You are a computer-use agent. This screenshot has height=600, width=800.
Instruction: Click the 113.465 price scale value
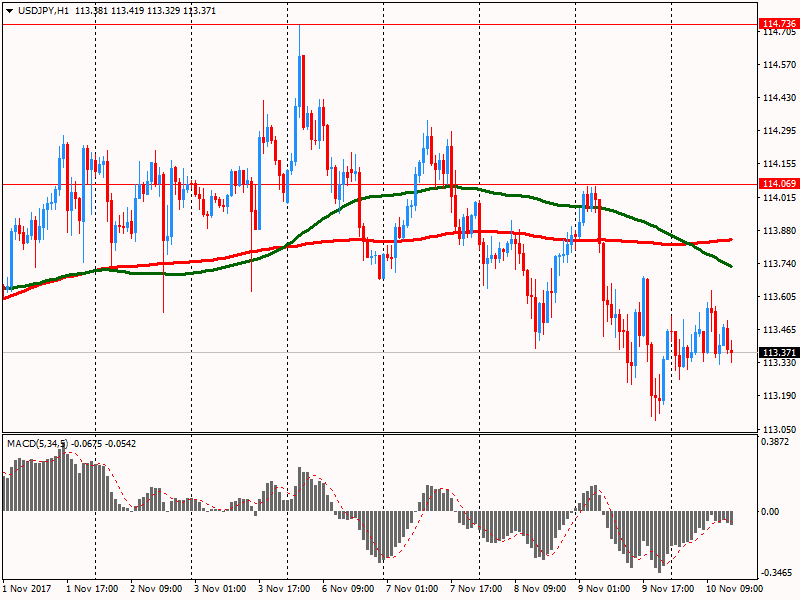(x=779, y=330)
